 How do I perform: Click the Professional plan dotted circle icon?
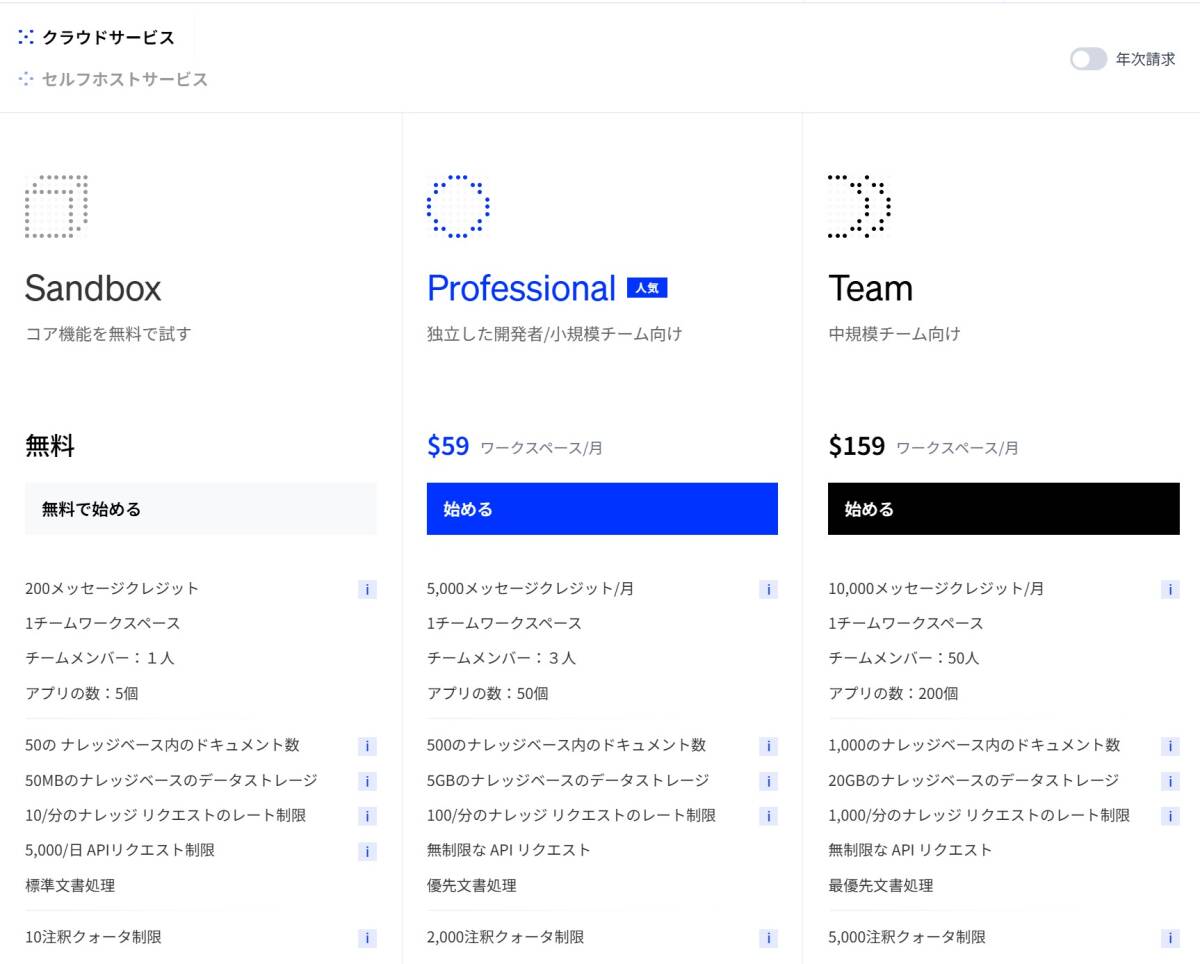(458, 206)
